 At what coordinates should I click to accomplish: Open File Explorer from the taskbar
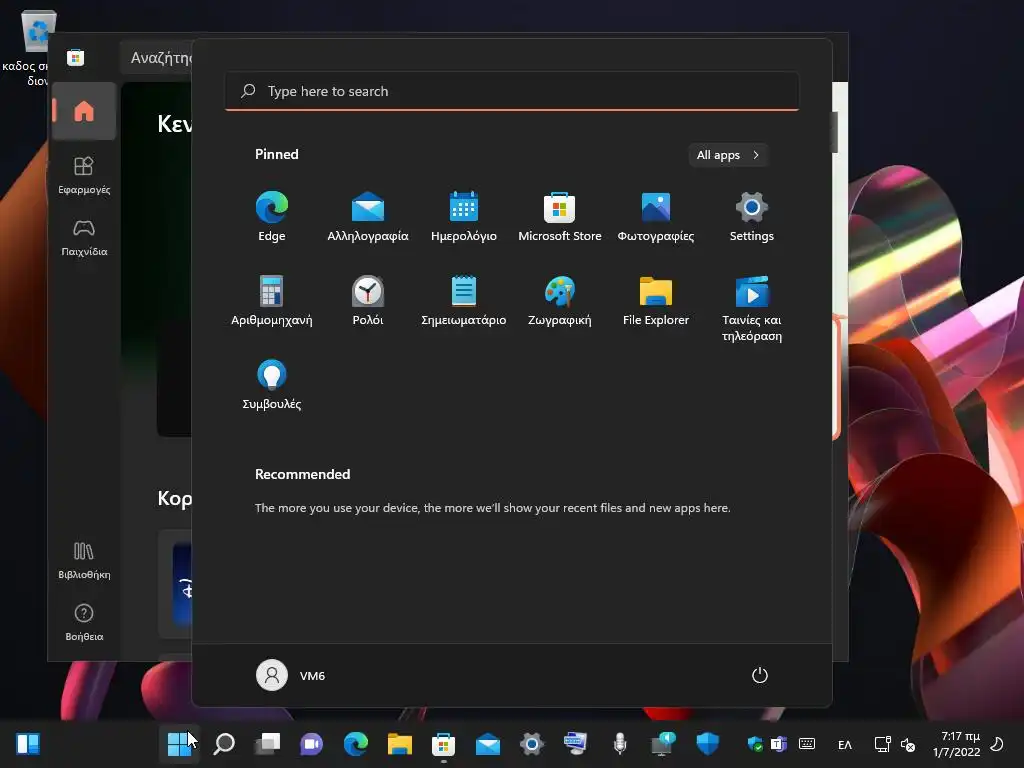[400, 743]
